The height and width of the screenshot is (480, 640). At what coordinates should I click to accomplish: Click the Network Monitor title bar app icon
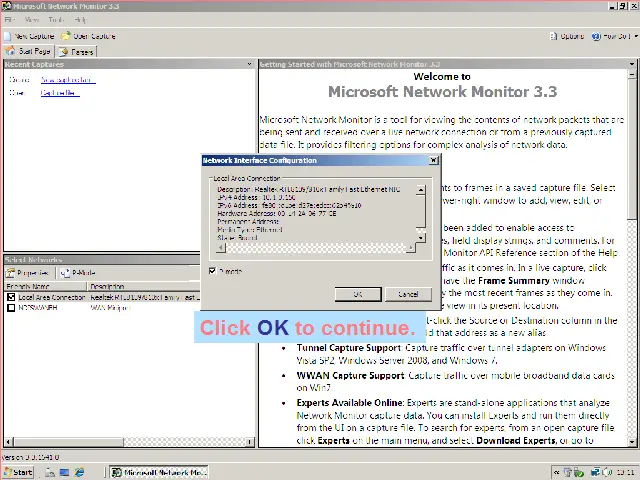(x=6, y=6)
